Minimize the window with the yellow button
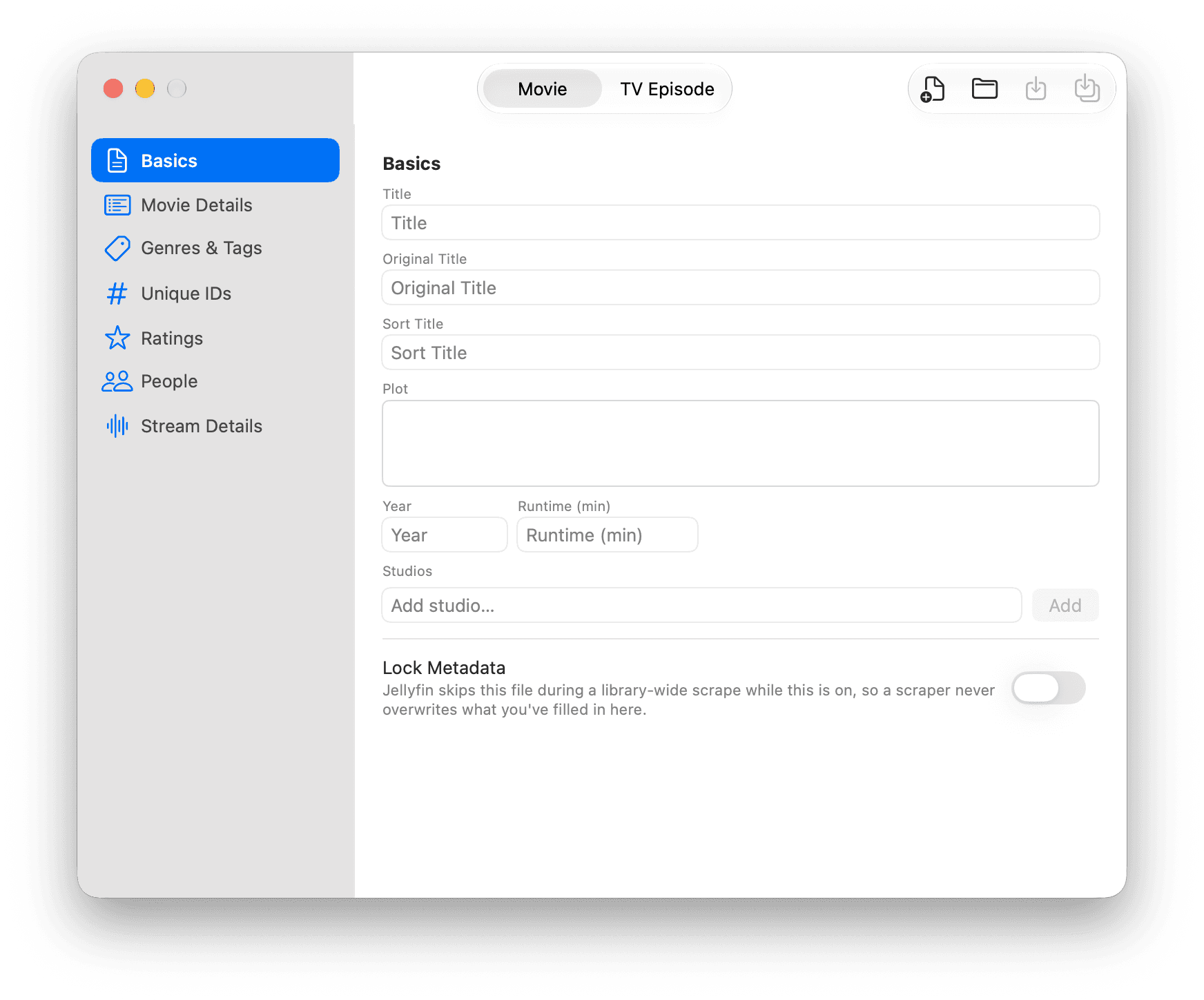 coord(145,88)
